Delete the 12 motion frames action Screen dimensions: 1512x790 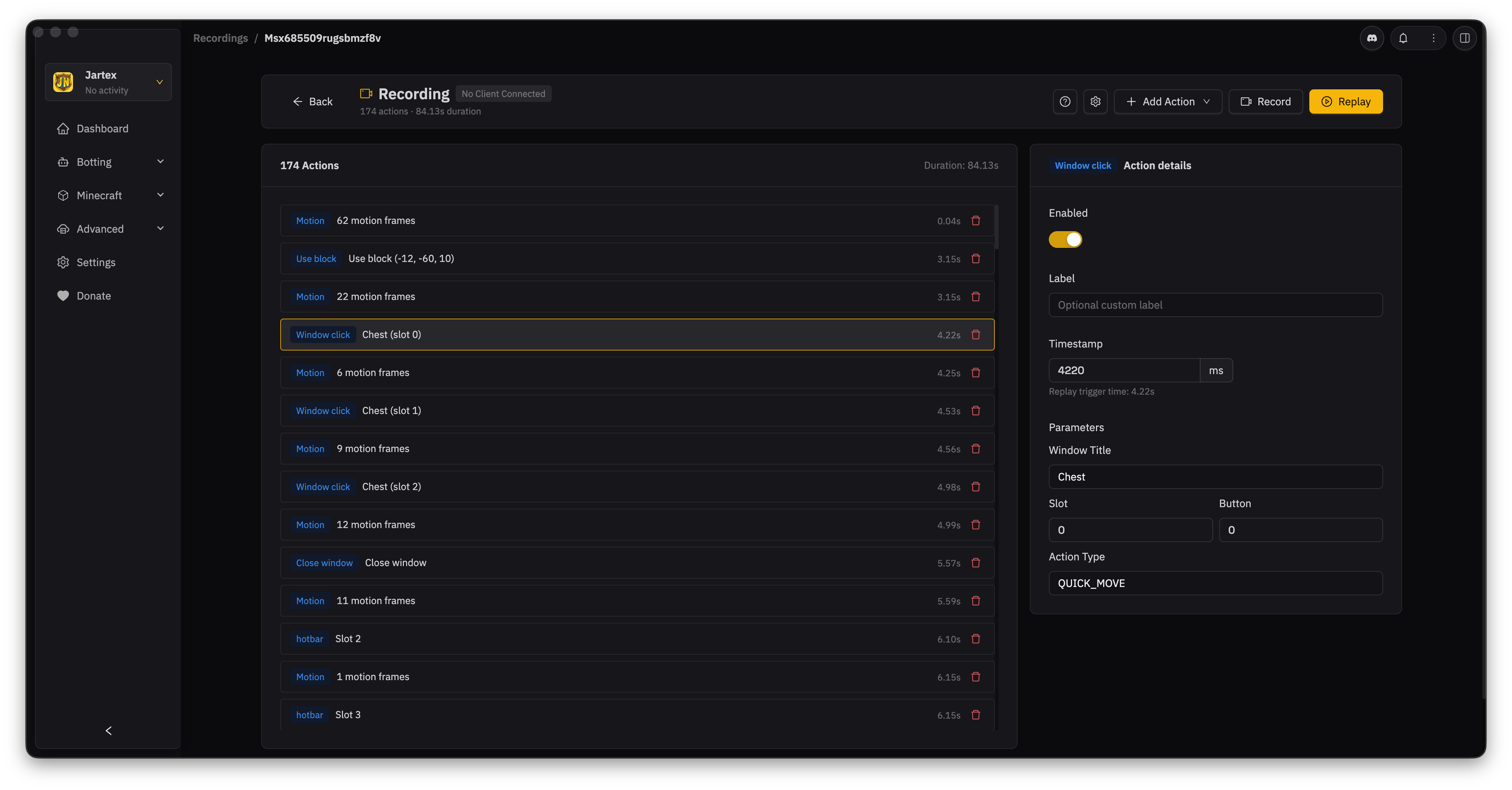coord(975,525)
